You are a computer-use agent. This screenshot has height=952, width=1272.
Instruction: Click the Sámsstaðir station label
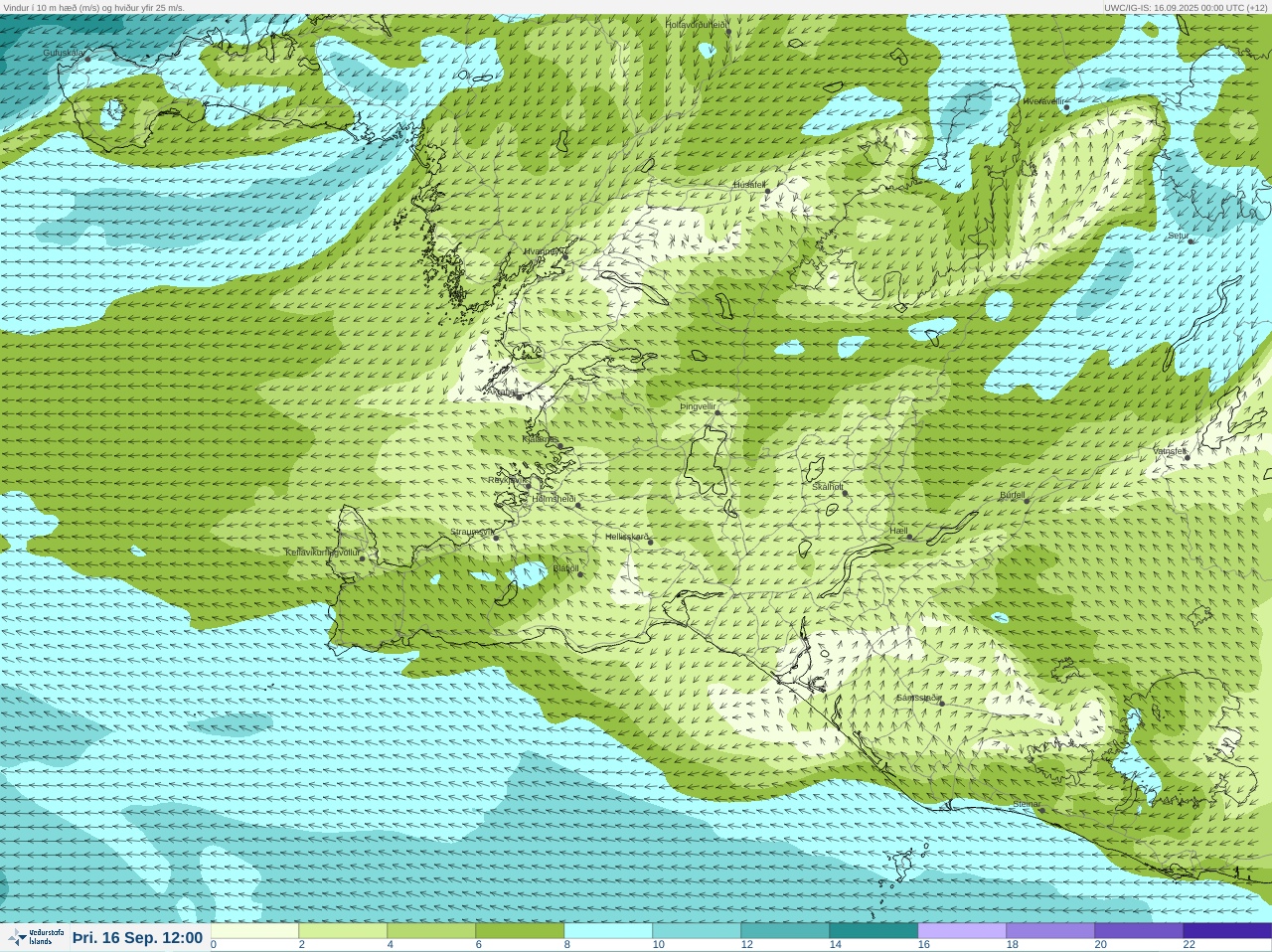coord(917,698)
